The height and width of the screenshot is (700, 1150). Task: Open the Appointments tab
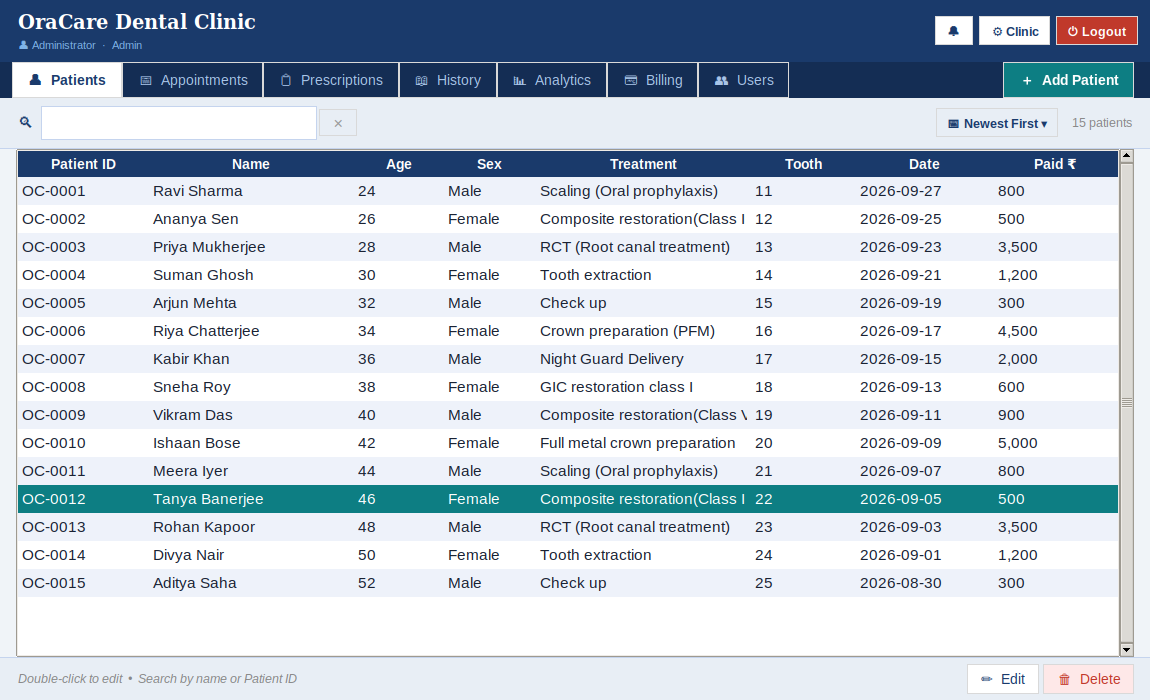click(x=193, y=80)
